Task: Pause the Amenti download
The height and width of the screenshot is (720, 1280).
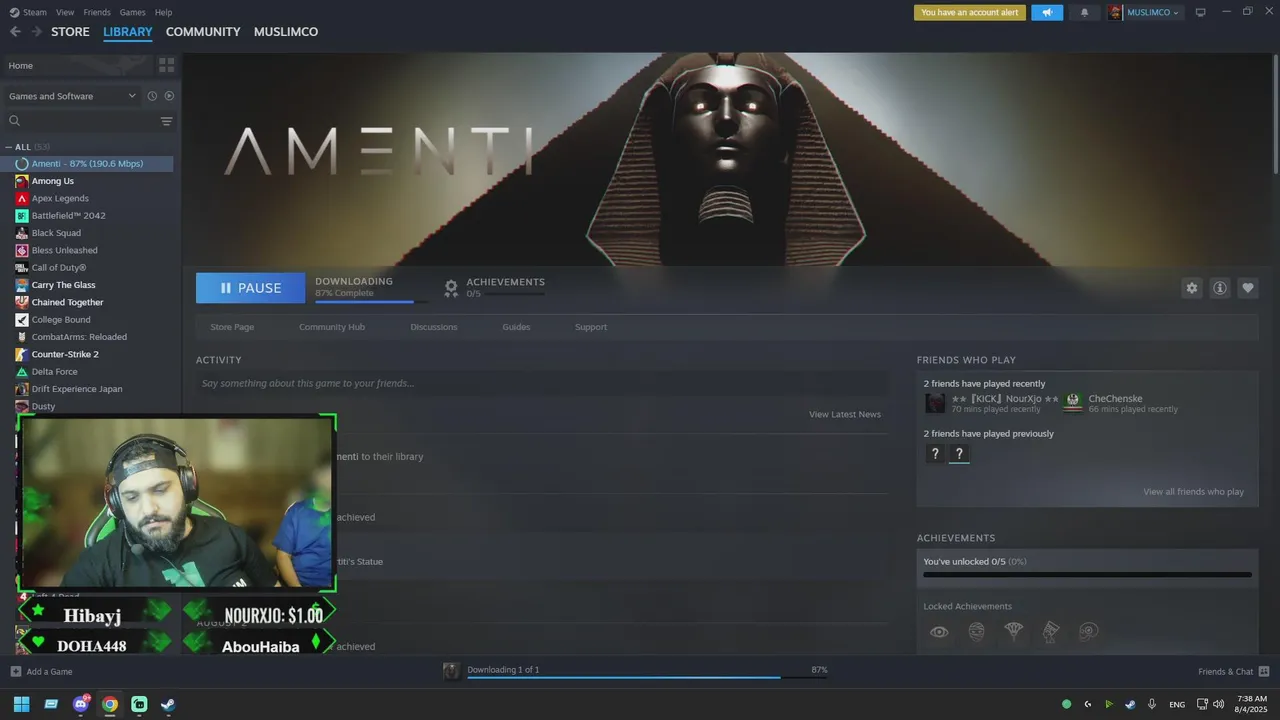Action: pyautogui.click(x=250, y=288)
